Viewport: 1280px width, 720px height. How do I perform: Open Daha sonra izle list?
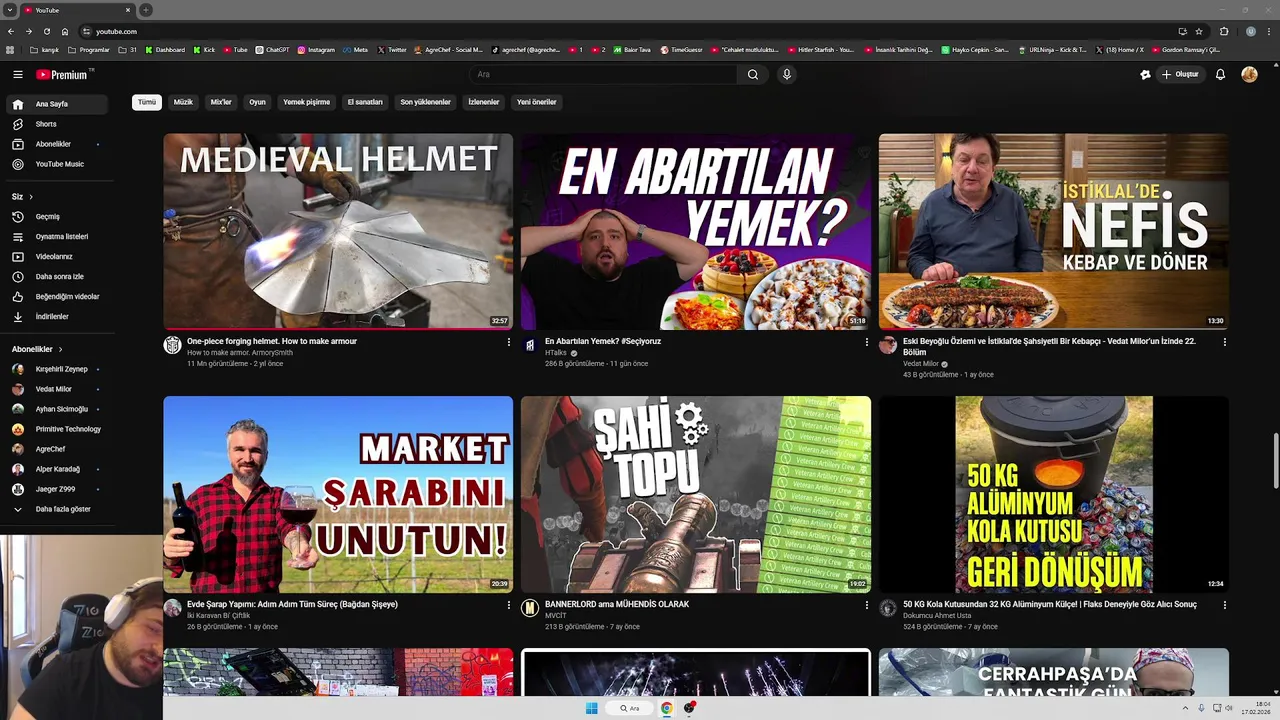click(x=56, y=276)
